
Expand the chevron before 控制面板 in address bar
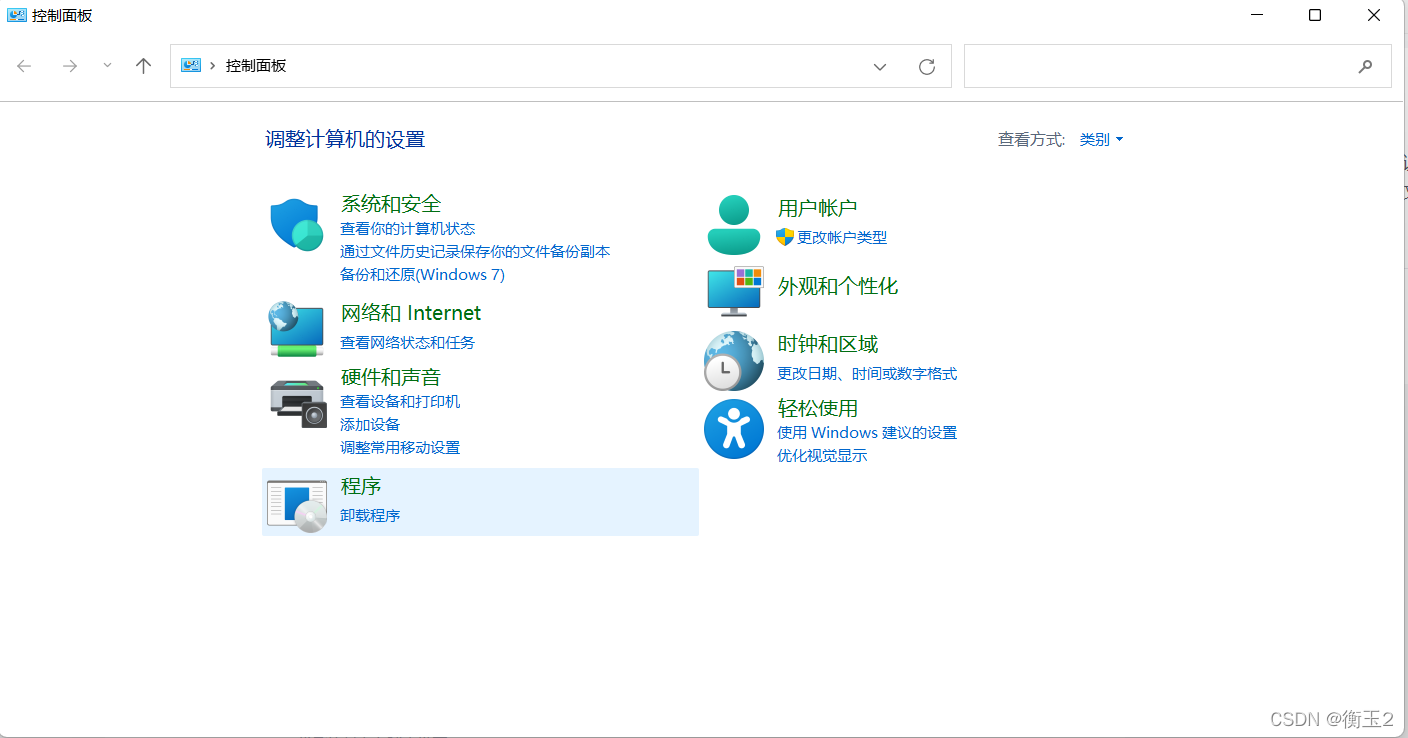(213, 66)
